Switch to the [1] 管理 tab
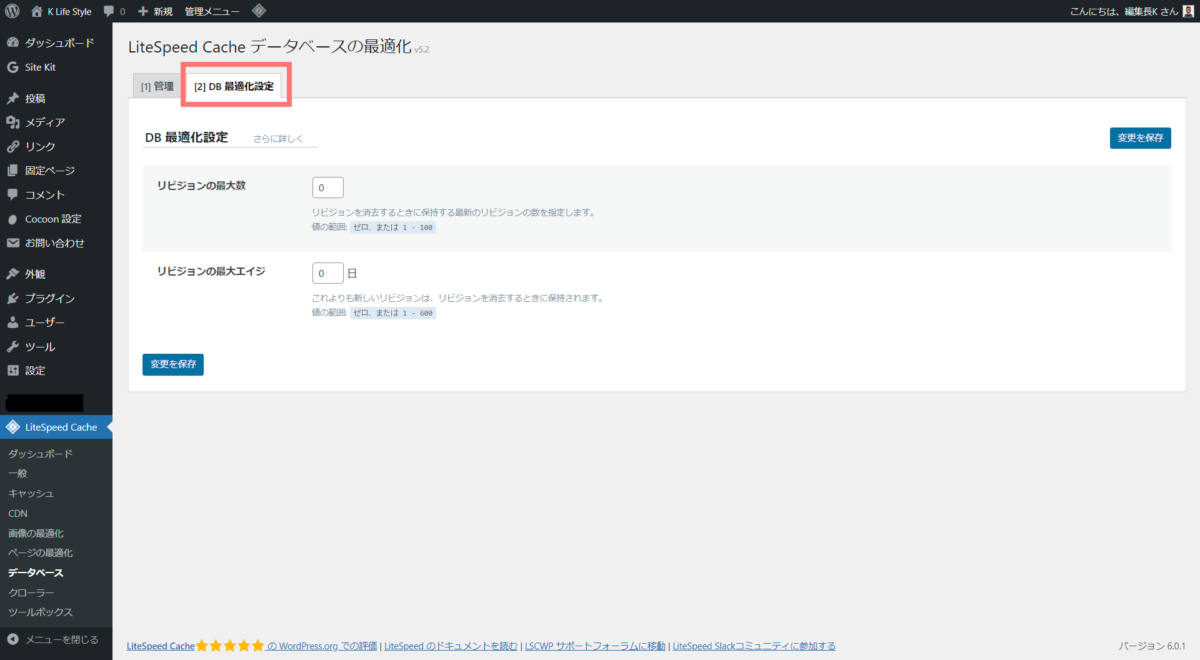Viewport: 1200px width, 660px height. tap(156, 86)
